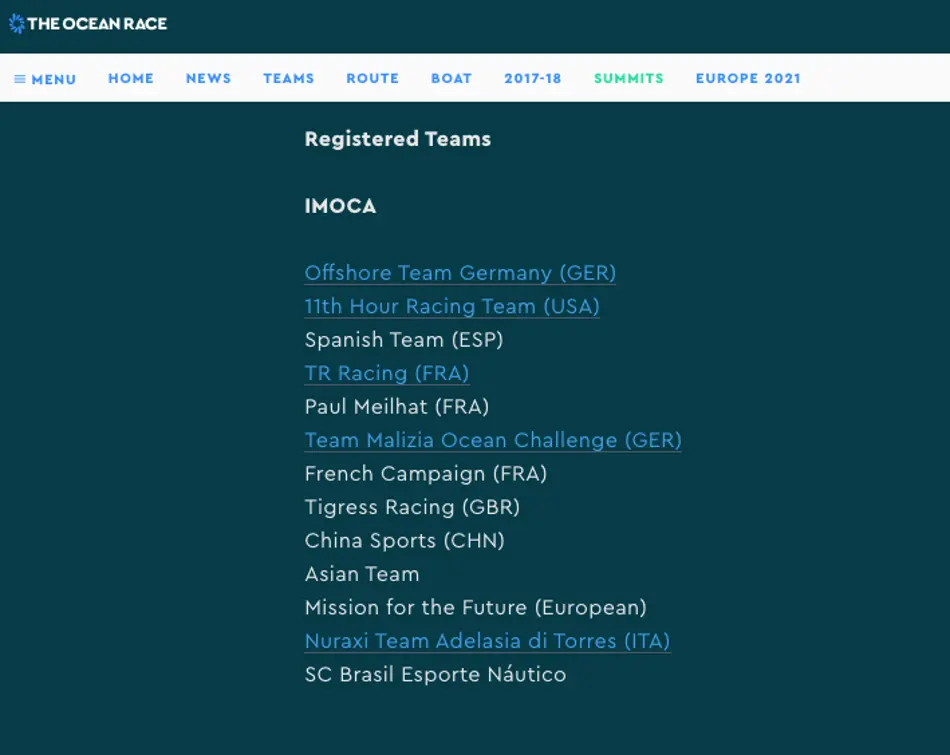Open the Offshore Team Germany (GER) link

[460, 273]
